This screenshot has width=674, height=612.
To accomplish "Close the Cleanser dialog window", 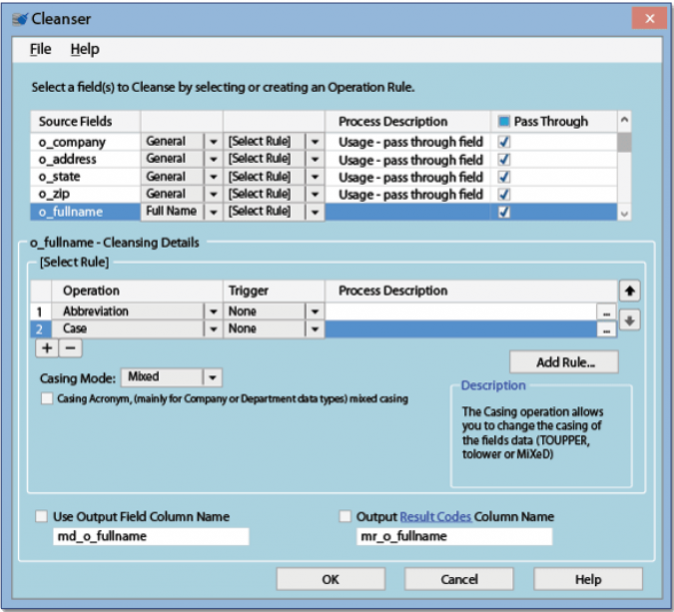I will (650, 18).
